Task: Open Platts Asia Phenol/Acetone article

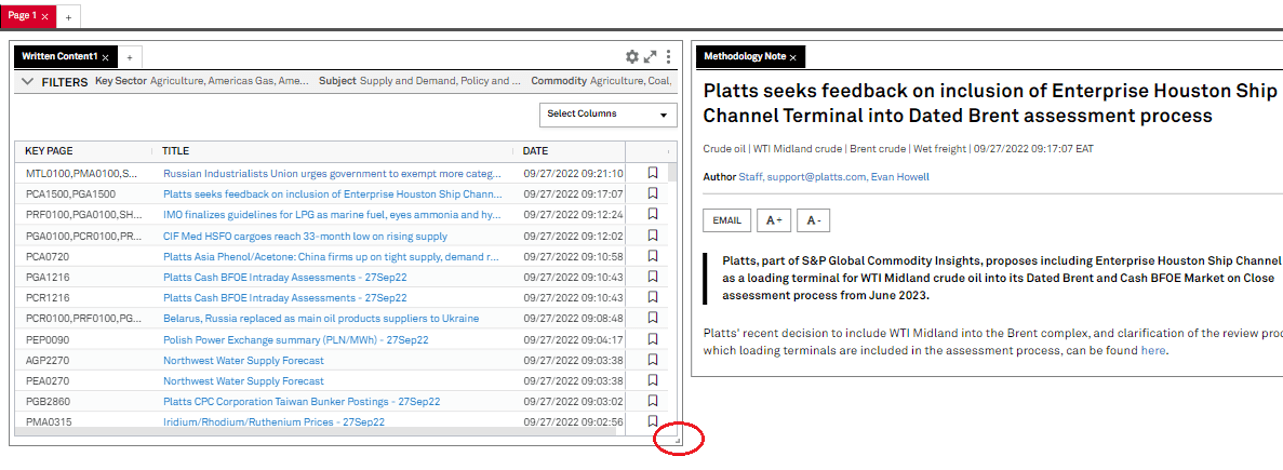Action: pos(331,256)
